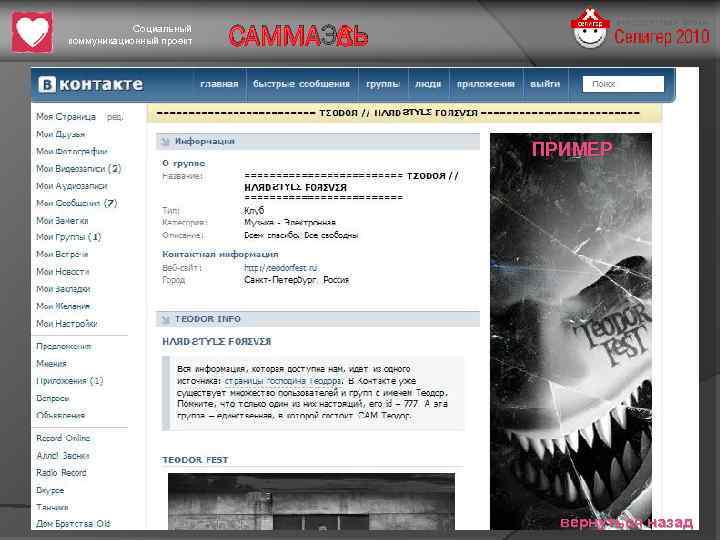Click Мнения in sidebar
The height and width of the screenshot is (540, 720).
[51, 364]
